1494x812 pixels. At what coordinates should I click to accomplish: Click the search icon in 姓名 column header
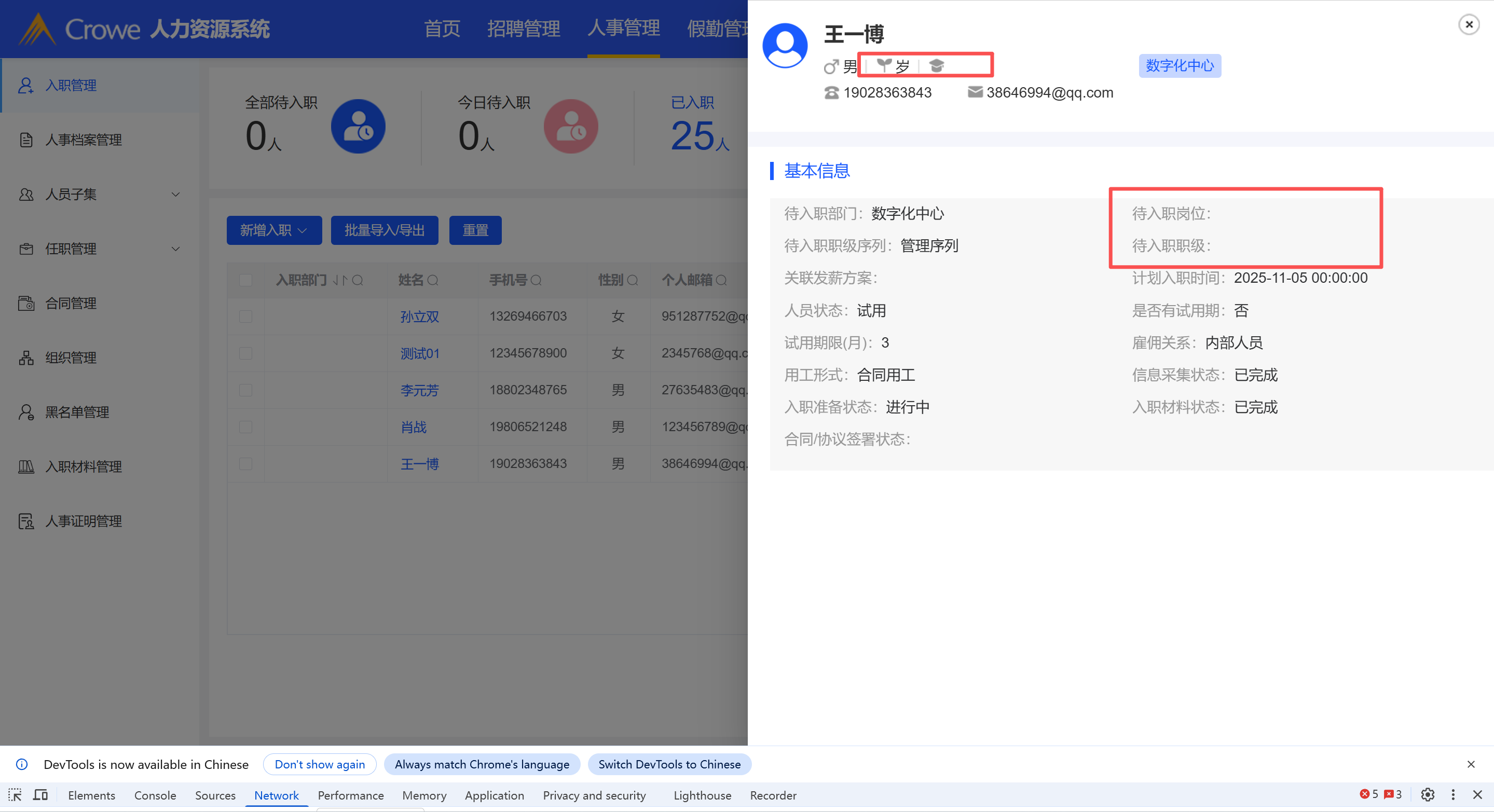(x=433, y=281)
